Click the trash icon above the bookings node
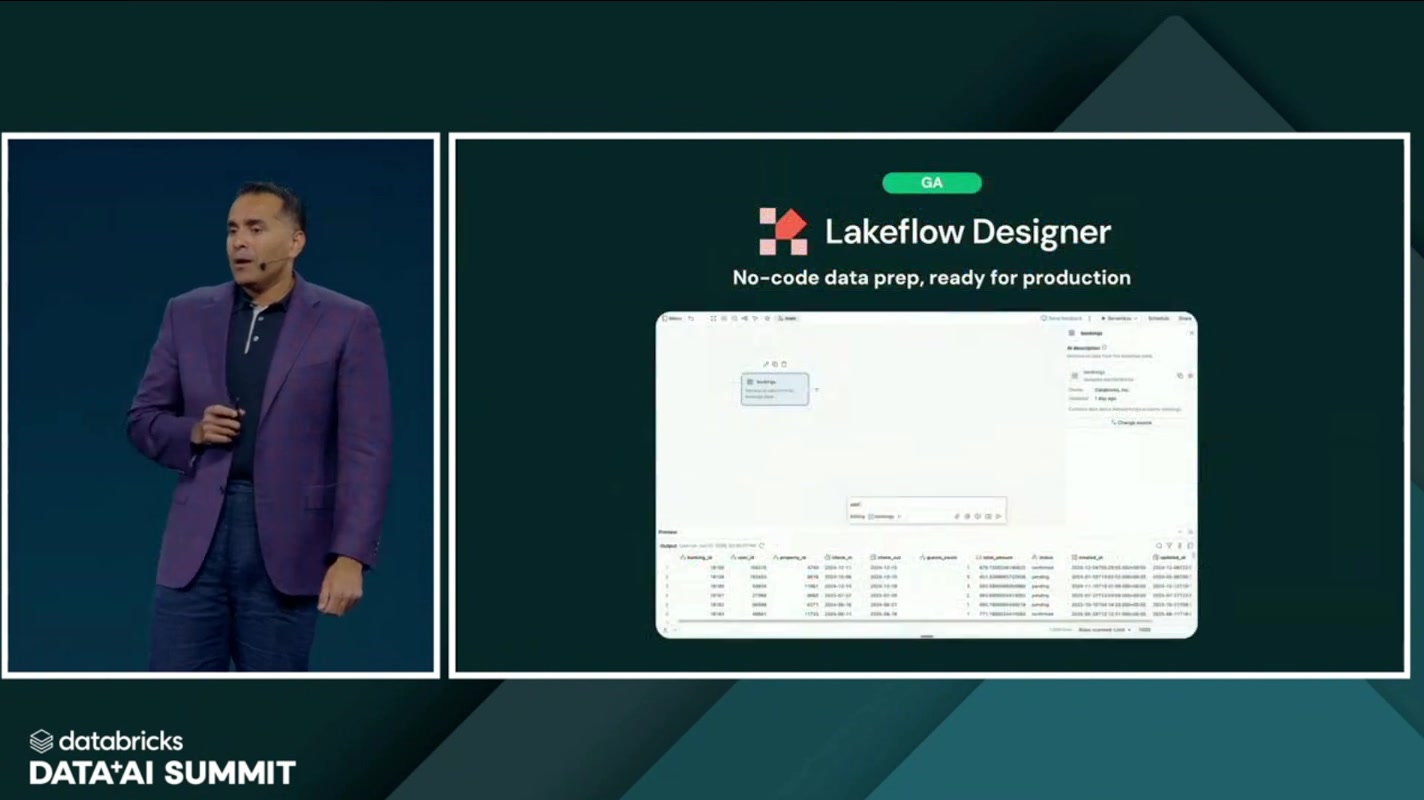Screen dimensions: 1424x800 pyautogui.click(x=784, y=364)
